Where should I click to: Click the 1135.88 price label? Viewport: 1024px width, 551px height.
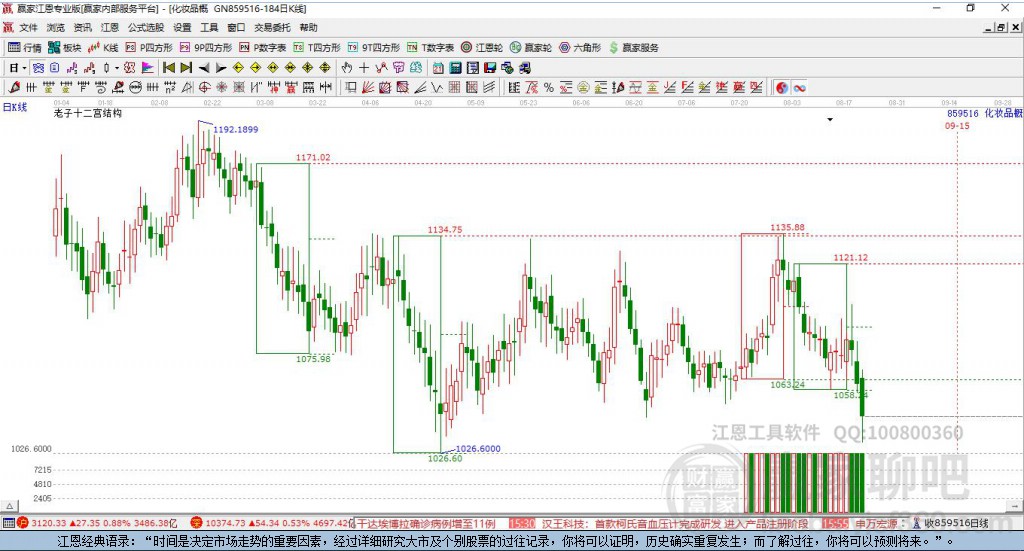point(788,227)
